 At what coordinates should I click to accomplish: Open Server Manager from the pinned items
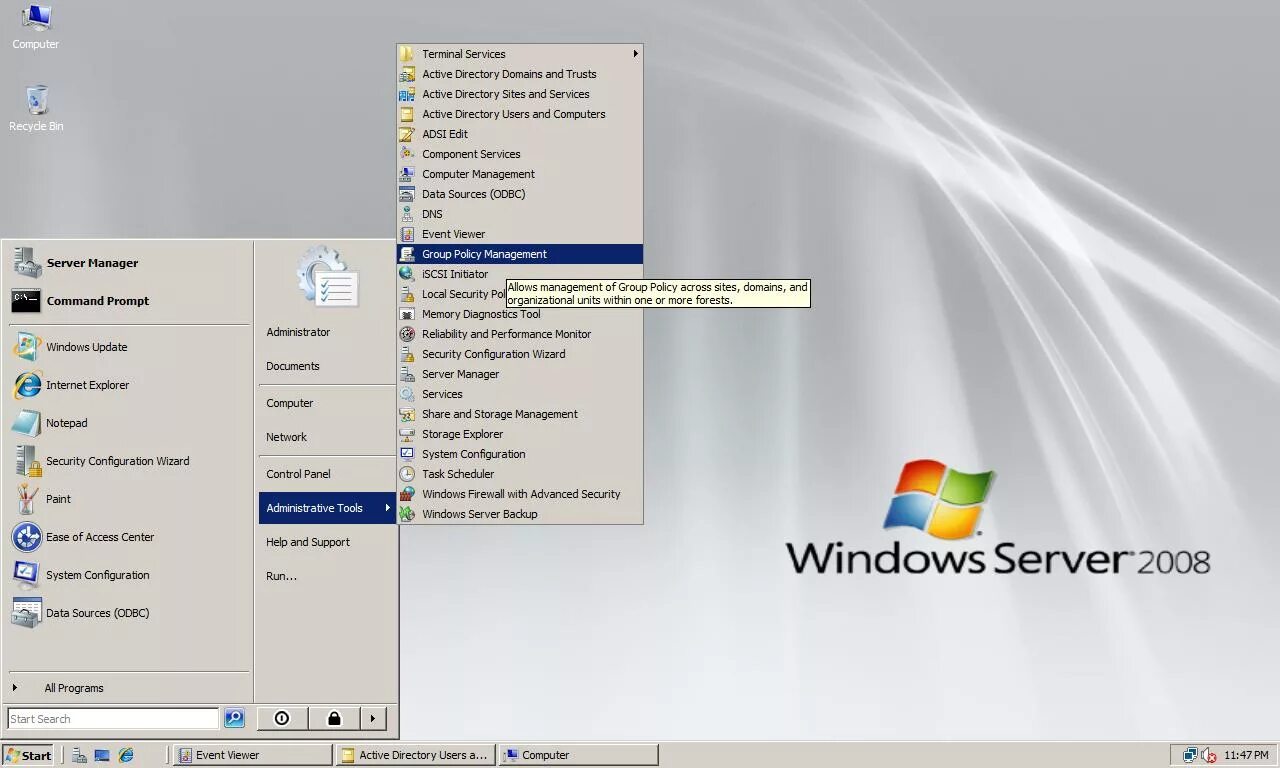point(92,263)
